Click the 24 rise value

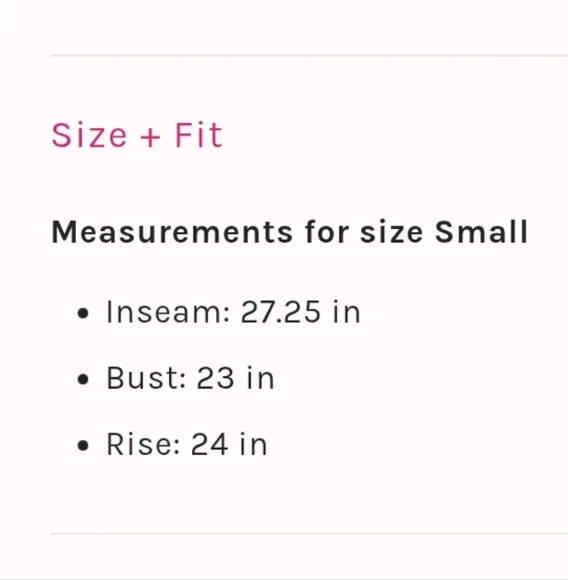click(x=209, y=444)
